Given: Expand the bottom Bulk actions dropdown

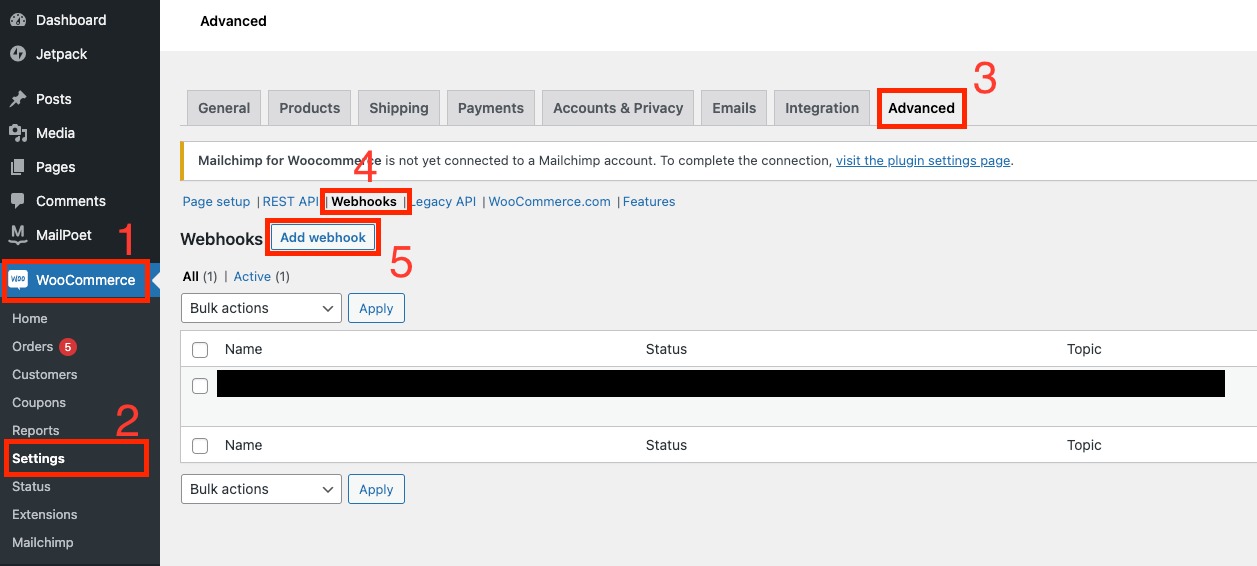Looking at the screenshot, I should click(261, 489).
